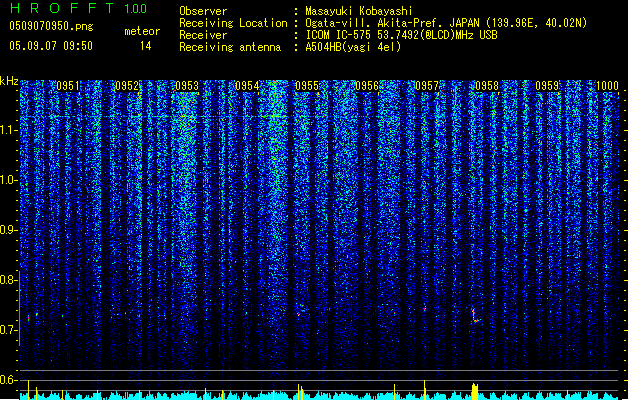Select observer name Masayuki Kobayashi

359,11
